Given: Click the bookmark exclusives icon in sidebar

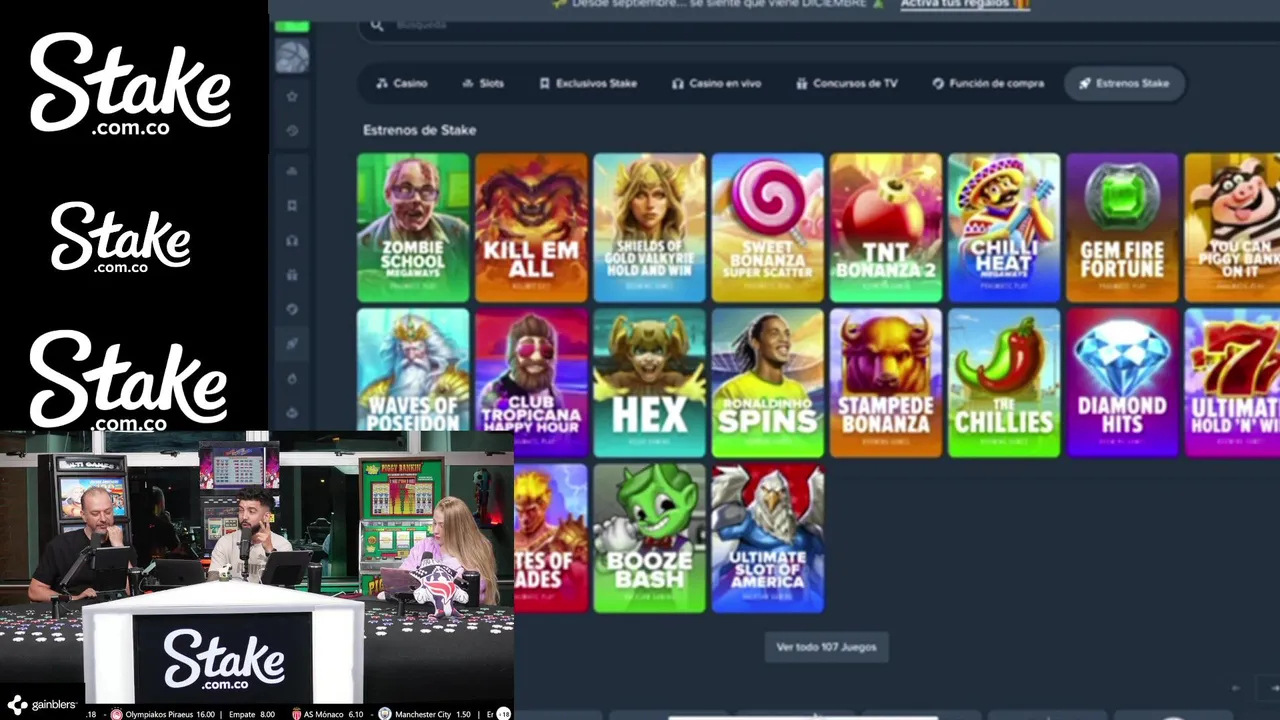Looking at the screenshot, I should [292, 206].
